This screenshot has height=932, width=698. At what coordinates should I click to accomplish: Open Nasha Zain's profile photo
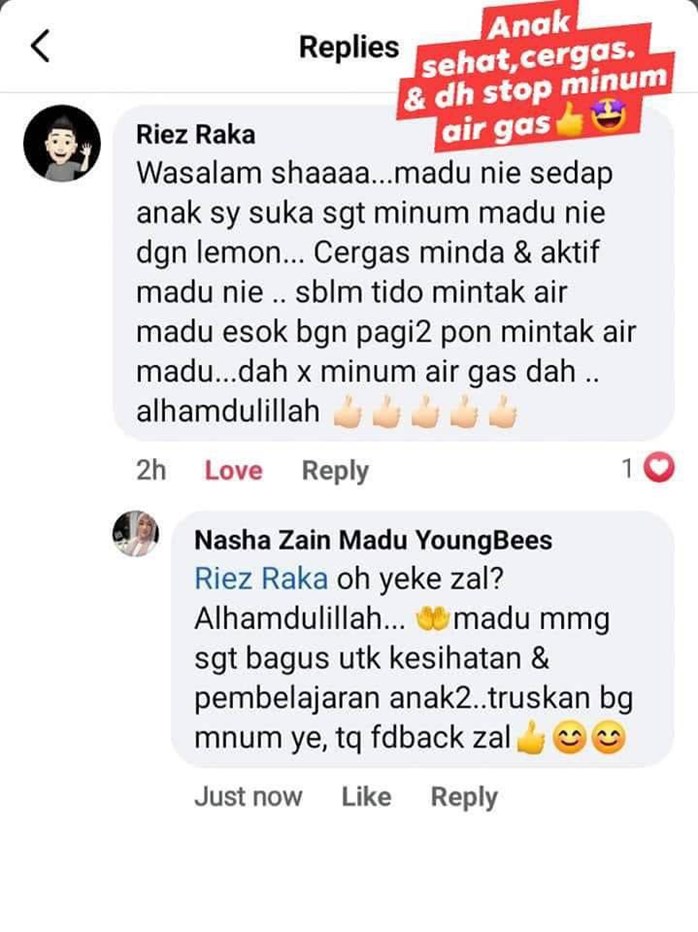(136, 533)
